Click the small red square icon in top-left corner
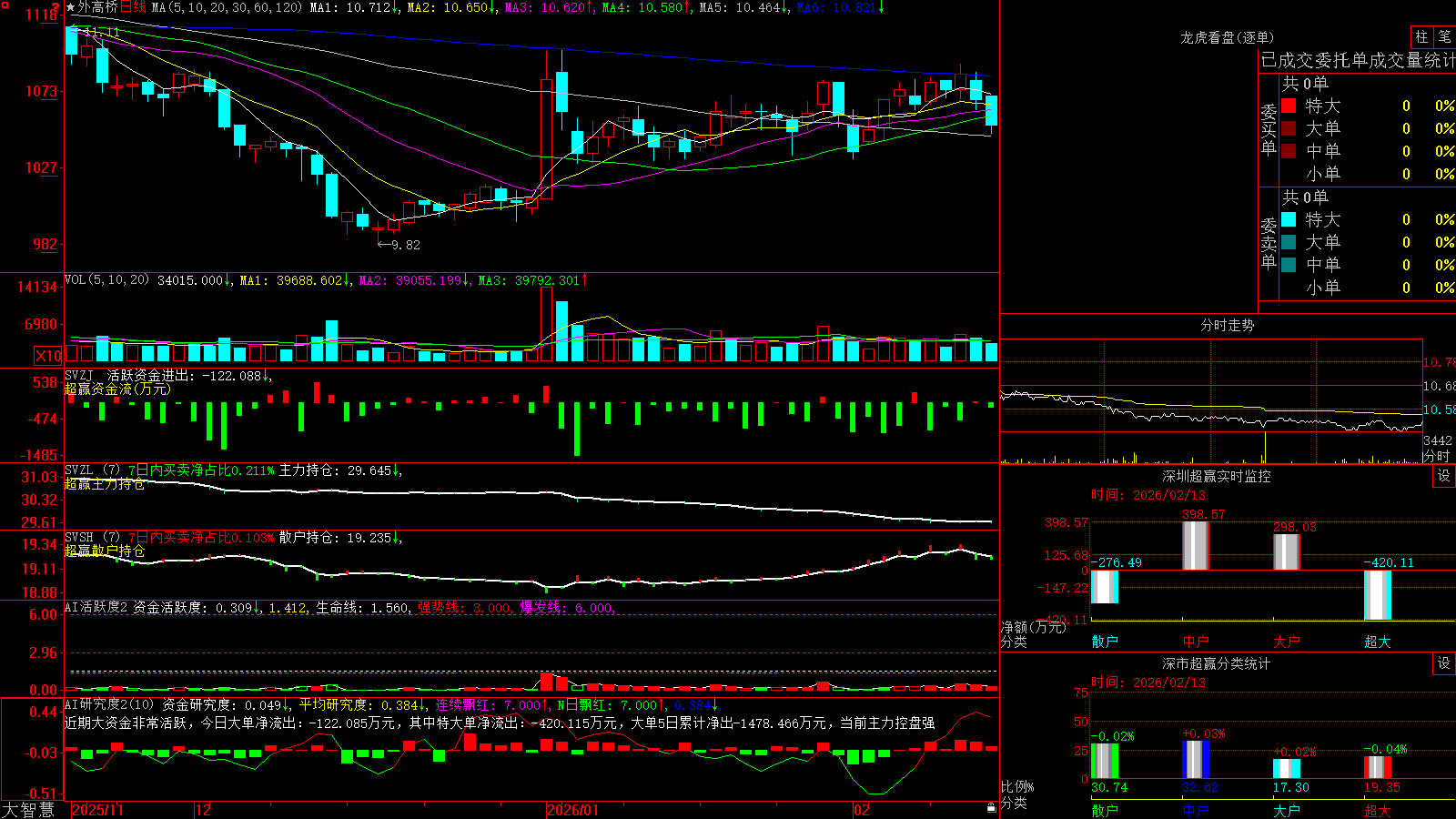The image size is (1456, 819). pyautogui.click(x=4, y=4)
